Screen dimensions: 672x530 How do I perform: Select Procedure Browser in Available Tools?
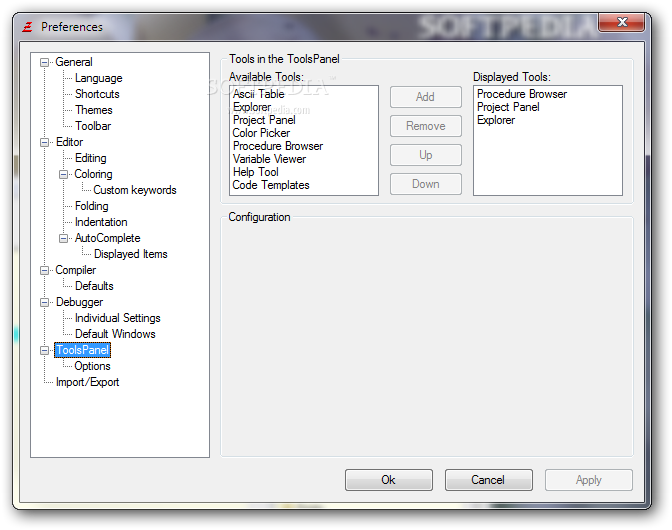pos(278,146)
